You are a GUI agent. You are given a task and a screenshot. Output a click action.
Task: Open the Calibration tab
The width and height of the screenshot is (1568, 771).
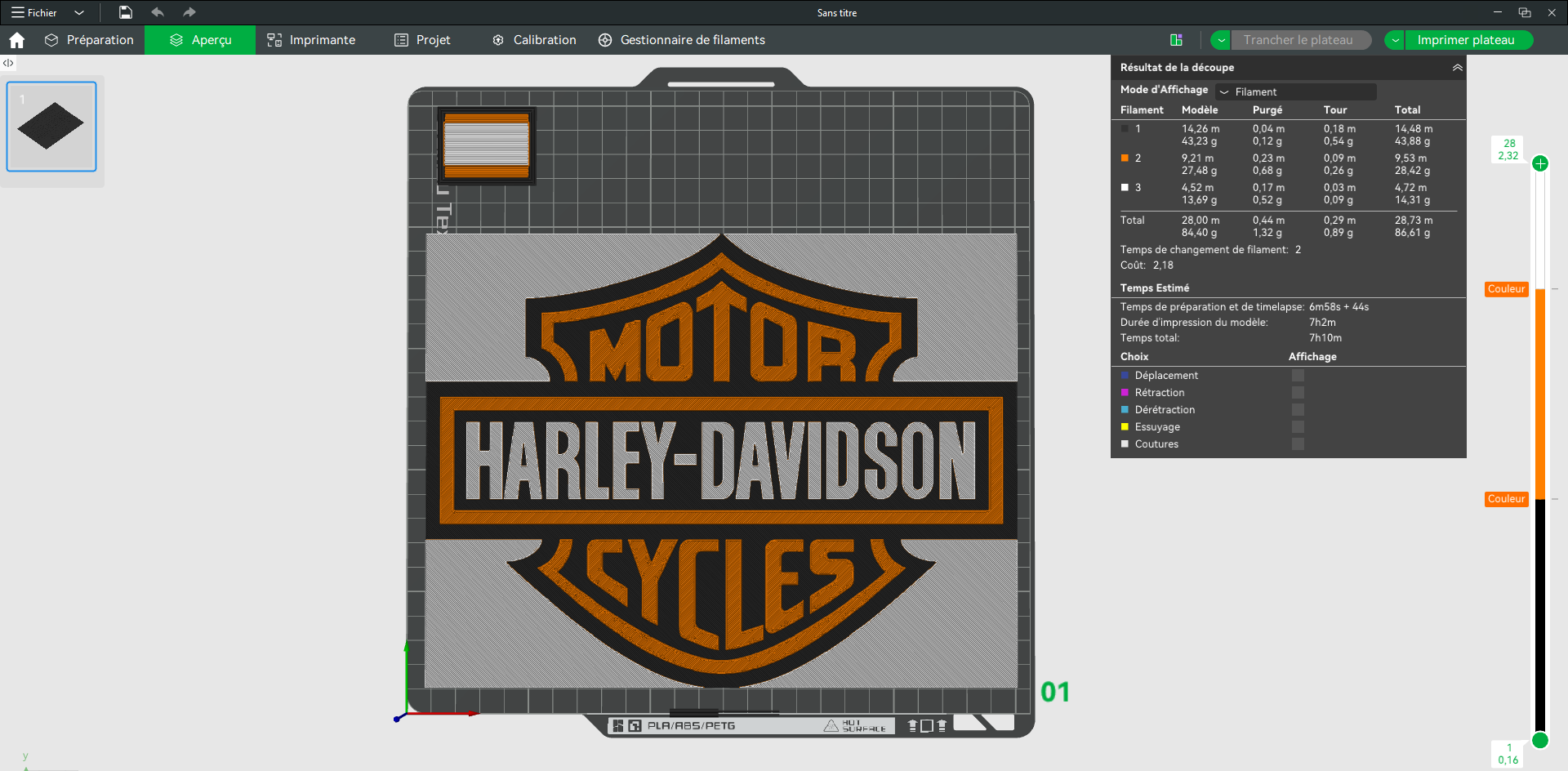pos(534,40)
